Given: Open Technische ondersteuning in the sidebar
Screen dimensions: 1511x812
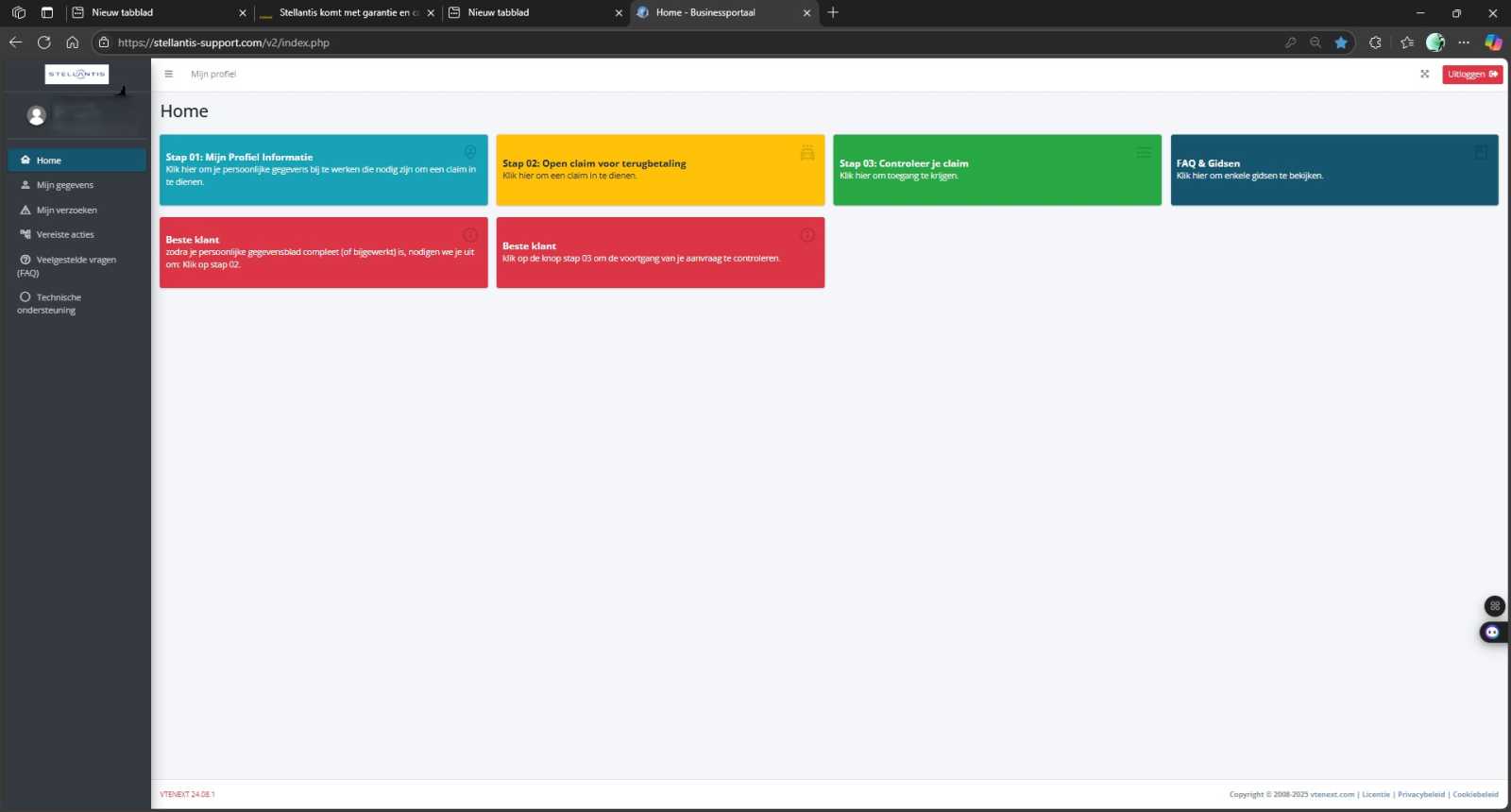Looking at the screenshot, I should pos(76,303).
